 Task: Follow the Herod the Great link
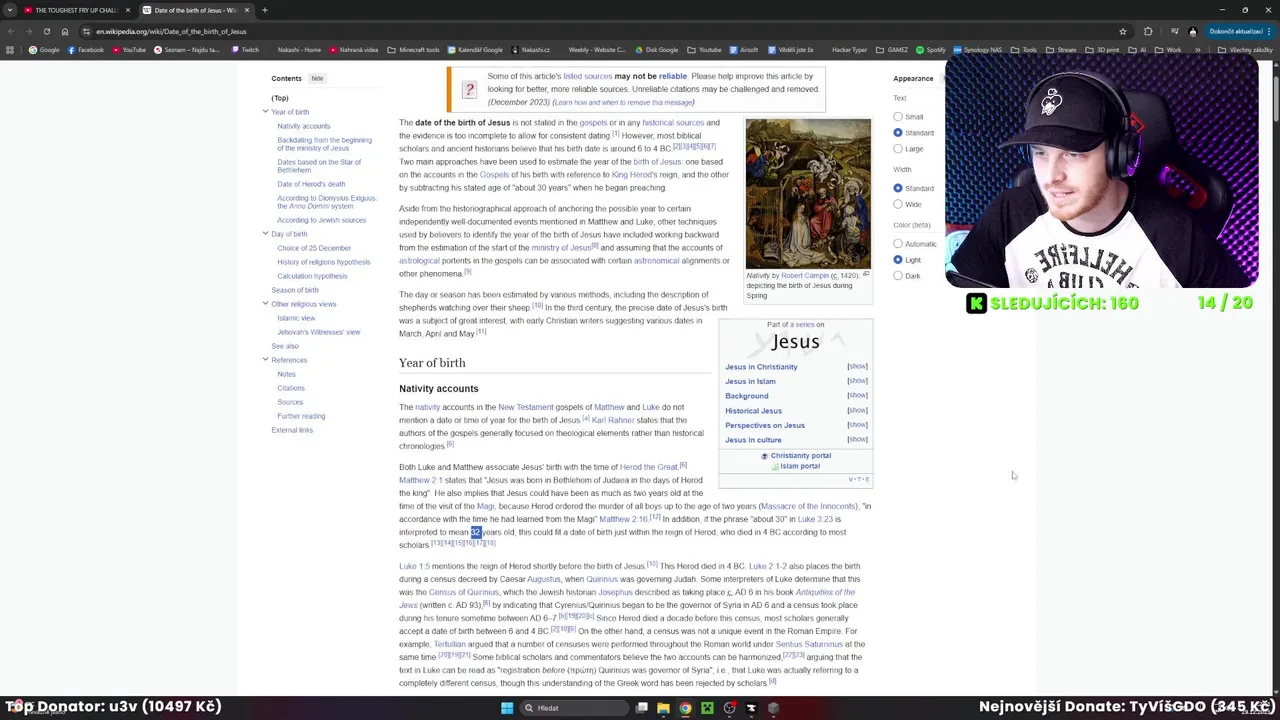[649, 467]
